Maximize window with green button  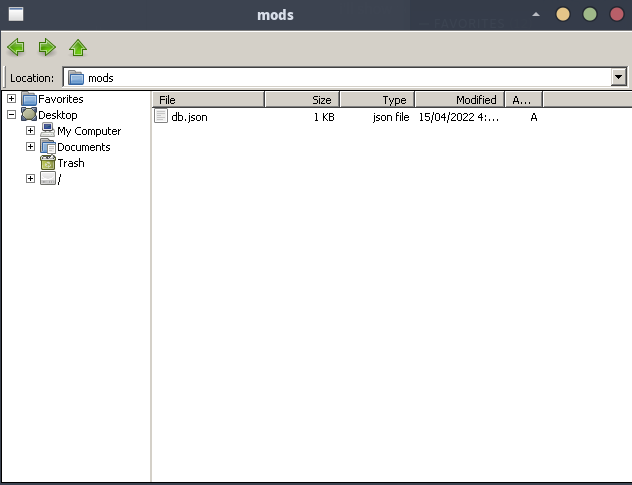[590, 14]
